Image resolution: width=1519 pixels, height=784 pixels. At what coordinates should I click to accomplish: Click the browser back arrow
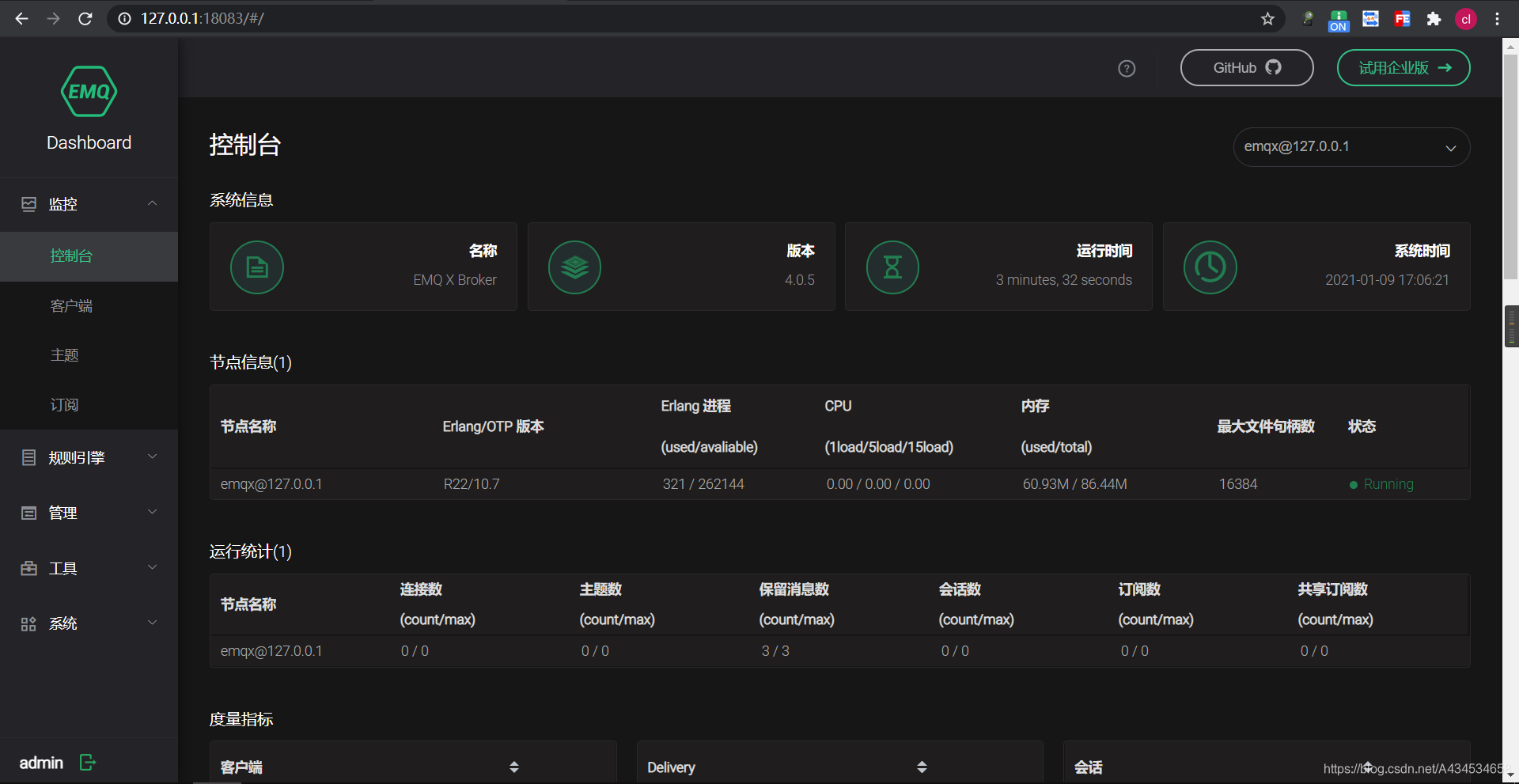pos(21,18)
